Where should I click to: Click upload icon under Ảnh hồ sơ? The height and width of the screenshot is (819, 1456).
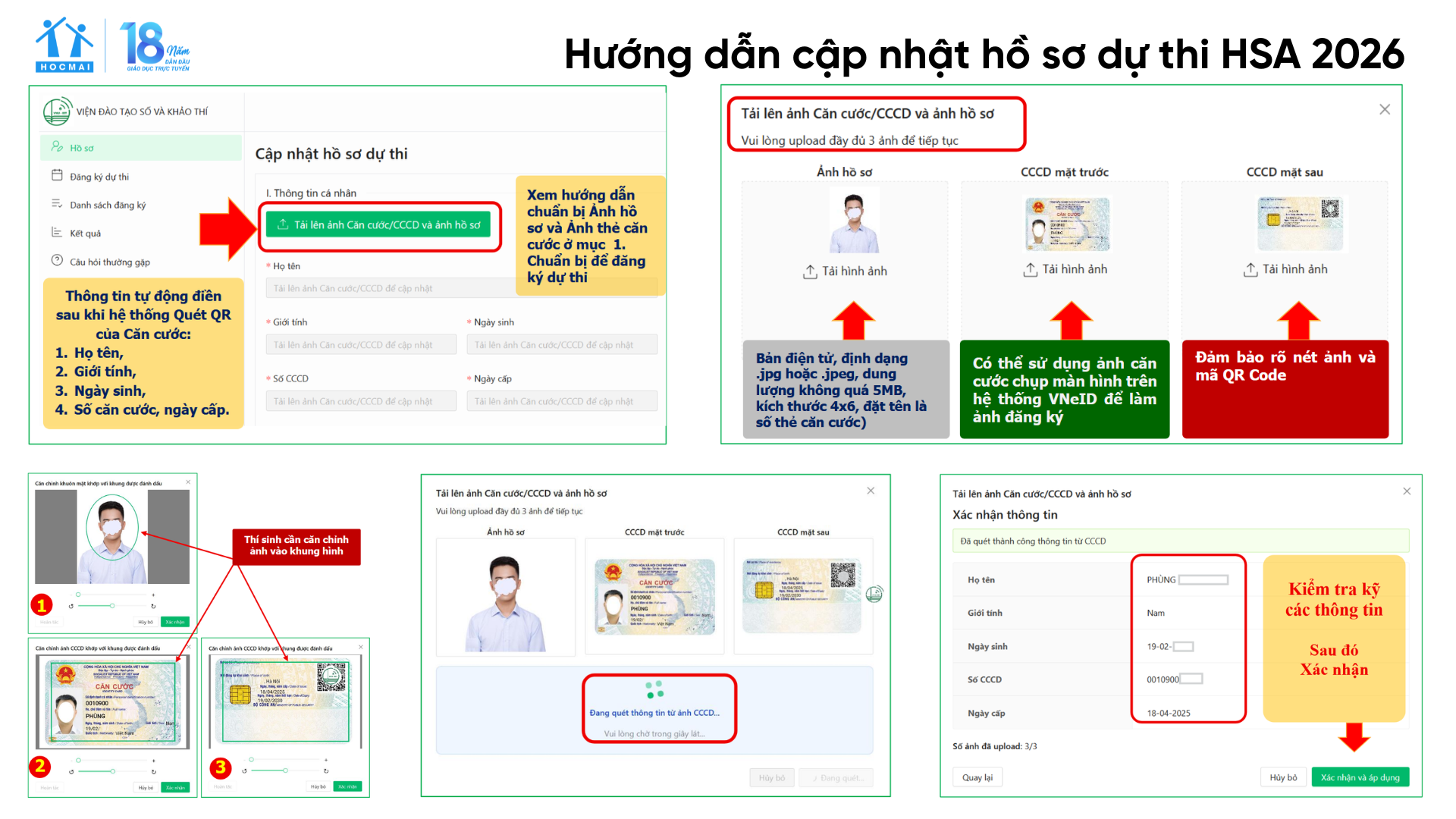pyautogui.click(x=810, y=271)
